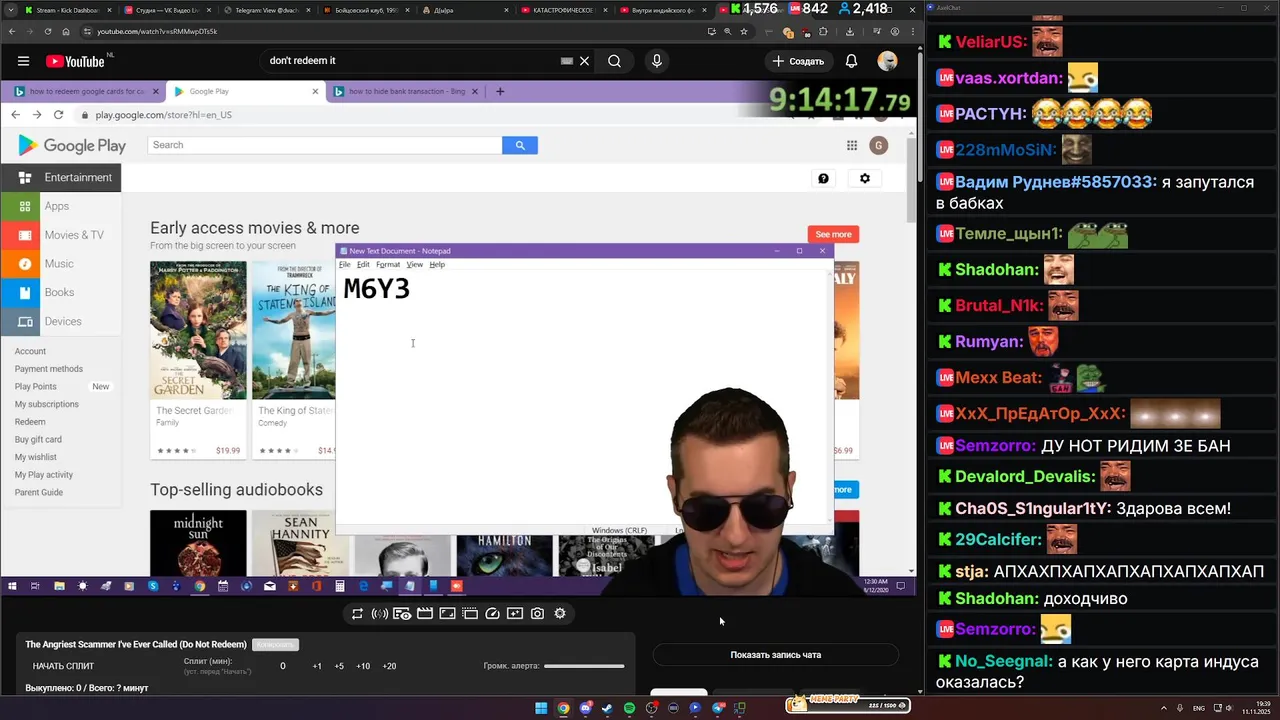1280x720 pixels.
Task: Click the orange See more button
Action: point(833,234)
